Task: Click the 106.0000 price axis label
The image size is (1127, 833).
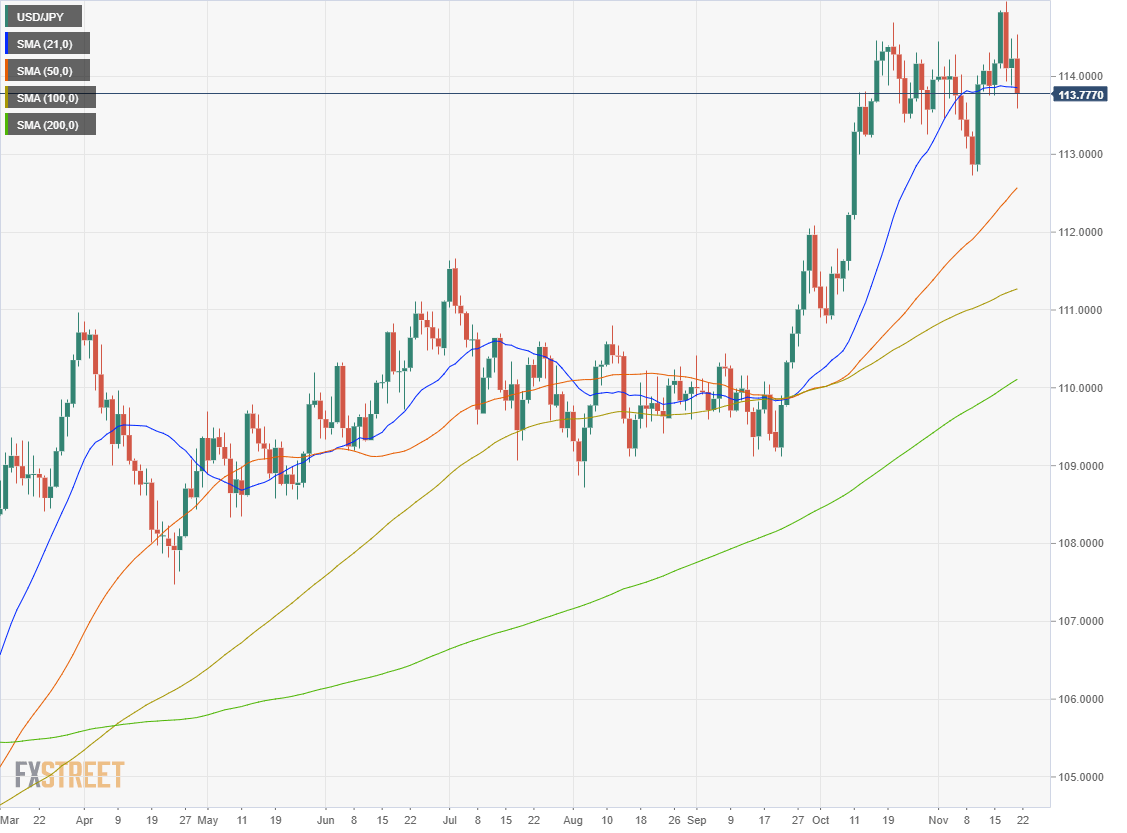Action: [1080, 699]
